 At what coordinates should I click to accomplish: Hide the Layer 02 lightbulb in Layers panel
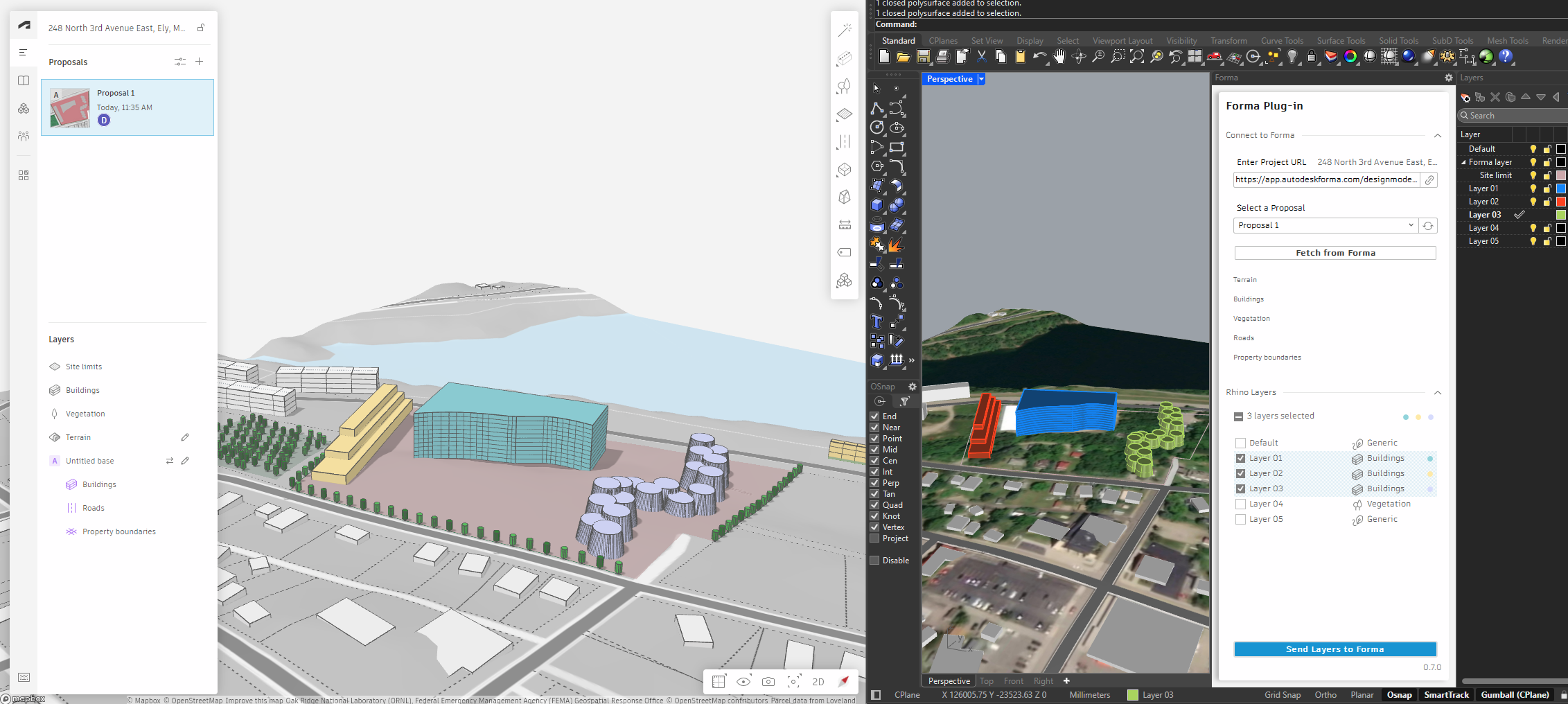tap(1533, 202)
